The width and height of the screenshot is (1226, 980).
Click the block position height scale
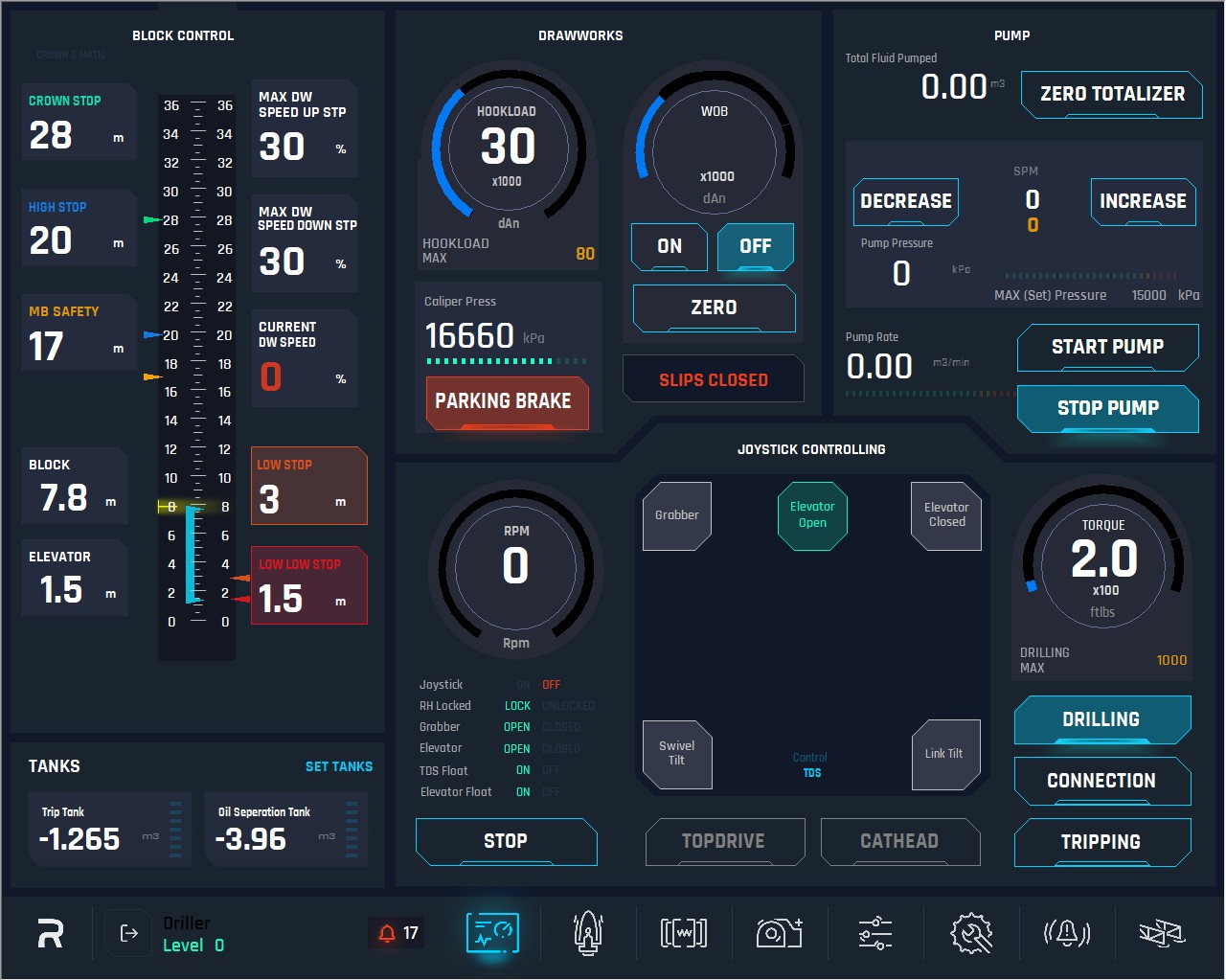pyautogui.click(x=197, y=364)
